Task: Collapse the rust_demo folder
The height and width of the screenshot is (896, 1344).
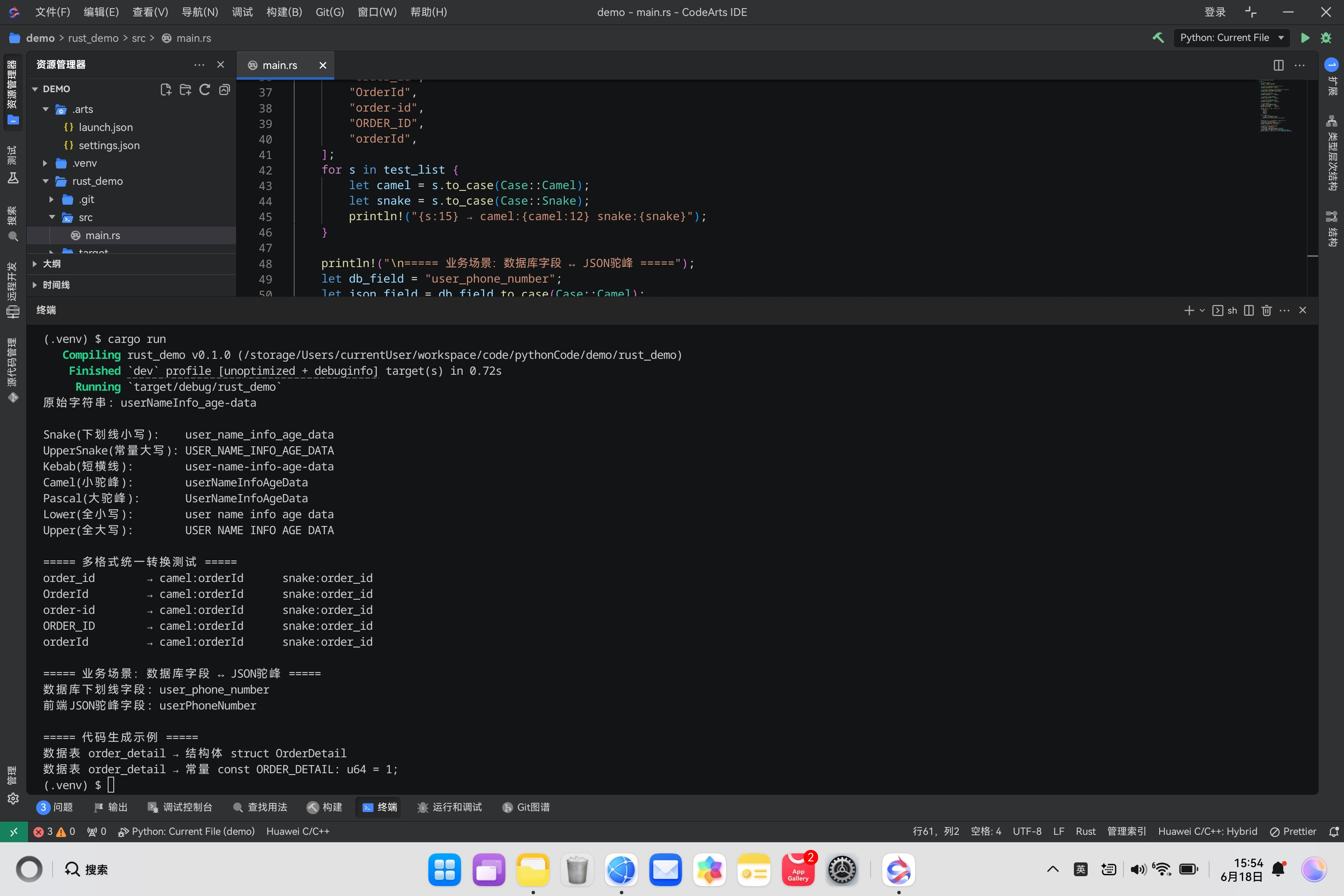Action: [46, 181]
